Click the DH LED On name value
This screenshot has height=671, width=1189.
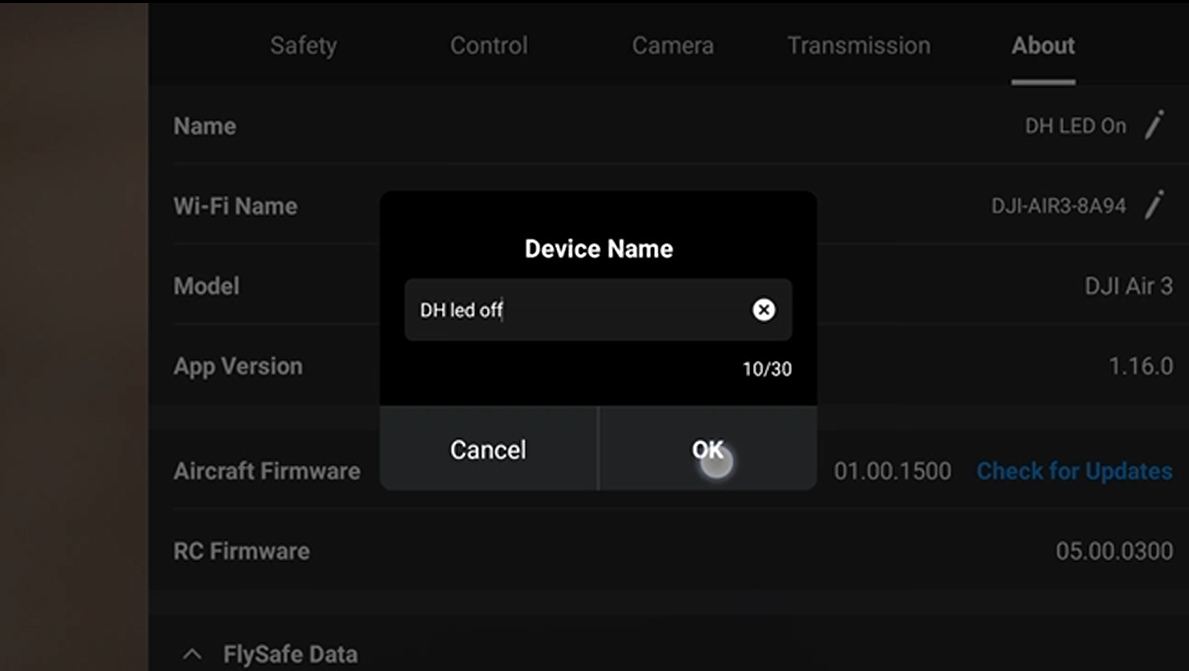[x=1075, y=126]
